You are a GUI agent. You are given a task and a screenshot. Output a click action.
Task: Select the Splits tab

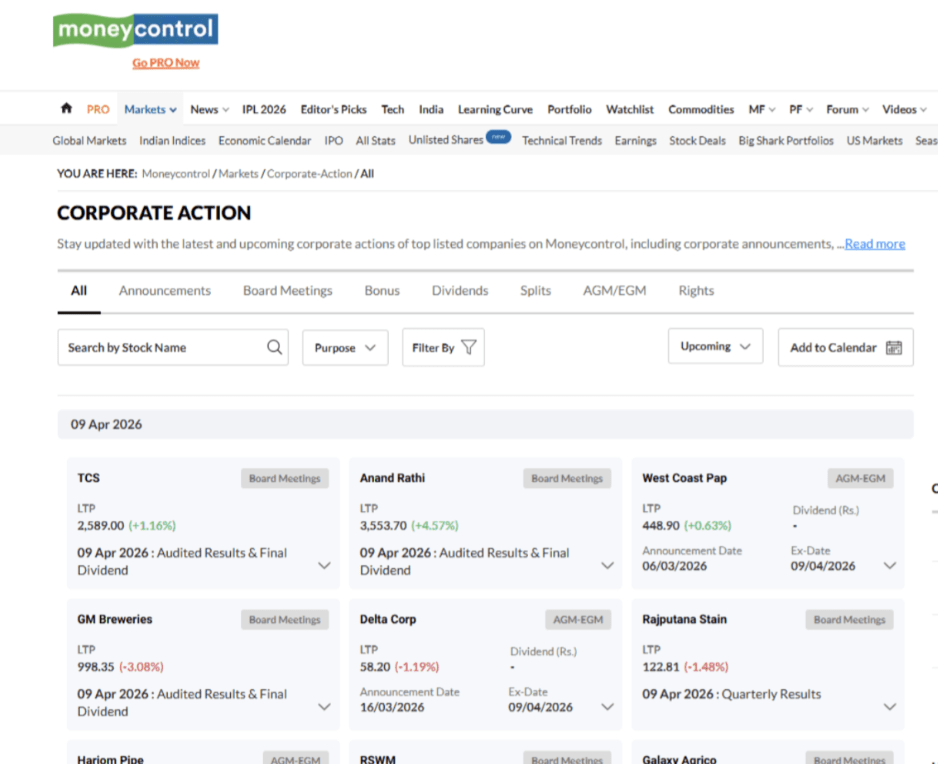pos(535,291)
